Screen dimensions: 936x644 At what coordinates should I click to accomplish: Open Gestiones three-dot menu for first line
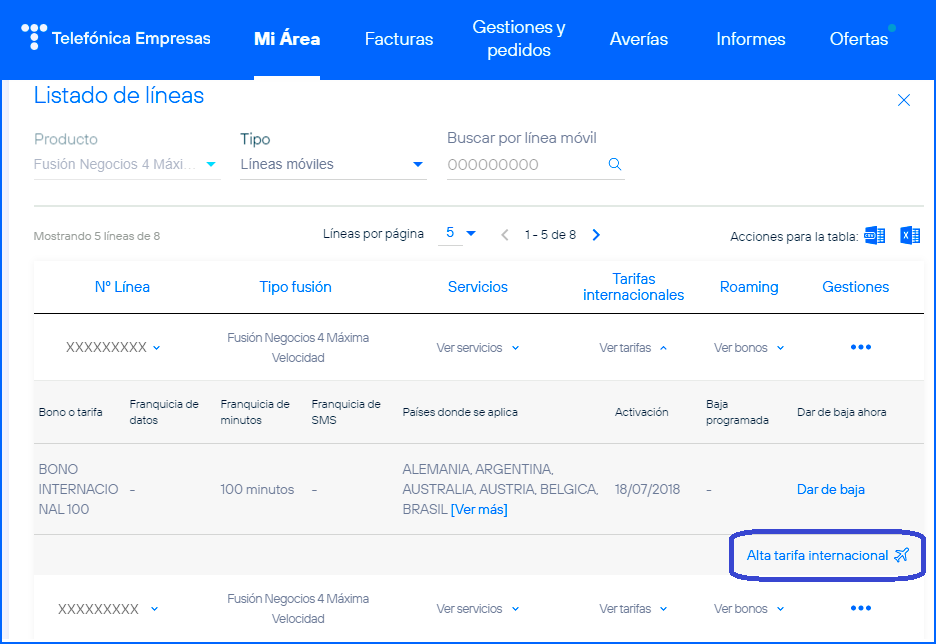[x=860, y=348]
